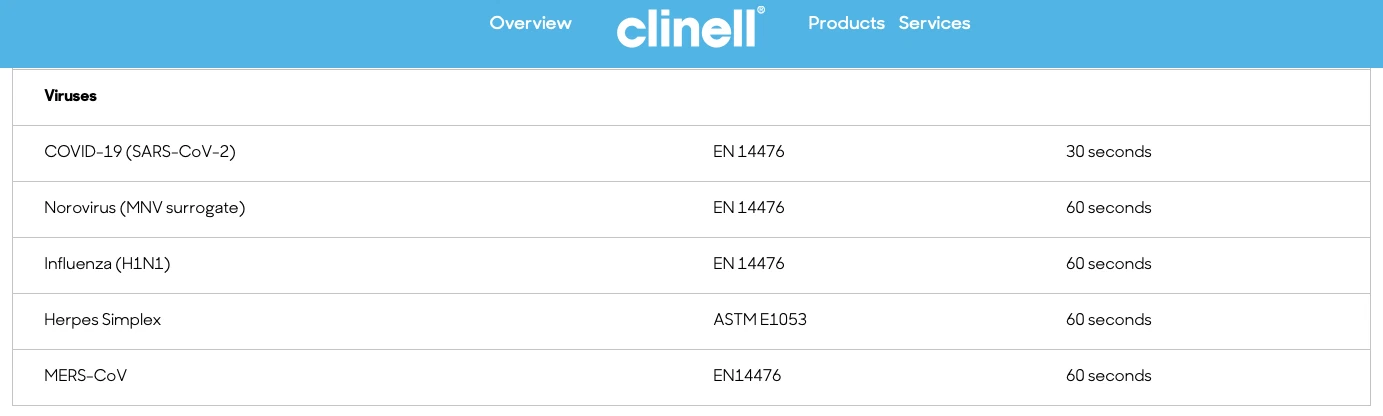This screenshot has height=416, width=1383.
Task: Select Influenza 60 seconds contact time
Action: (1108, 264)
